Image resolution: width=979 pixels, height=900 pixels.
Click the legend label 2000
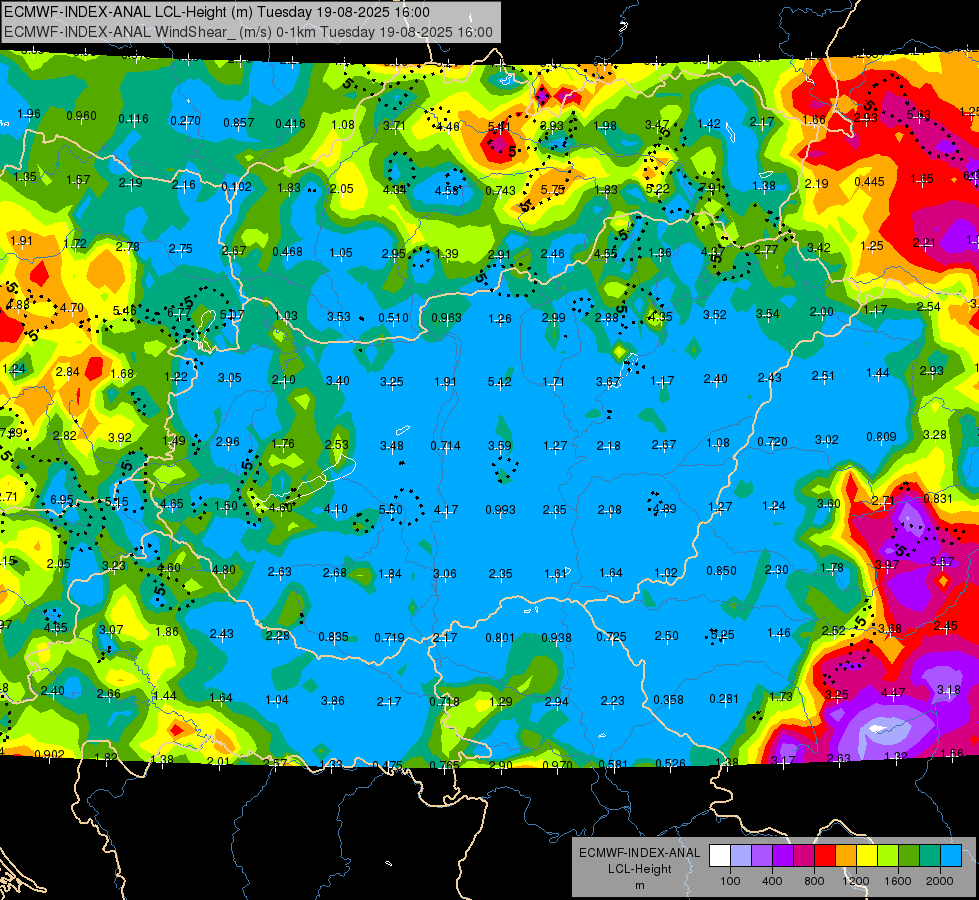(939, 881)
